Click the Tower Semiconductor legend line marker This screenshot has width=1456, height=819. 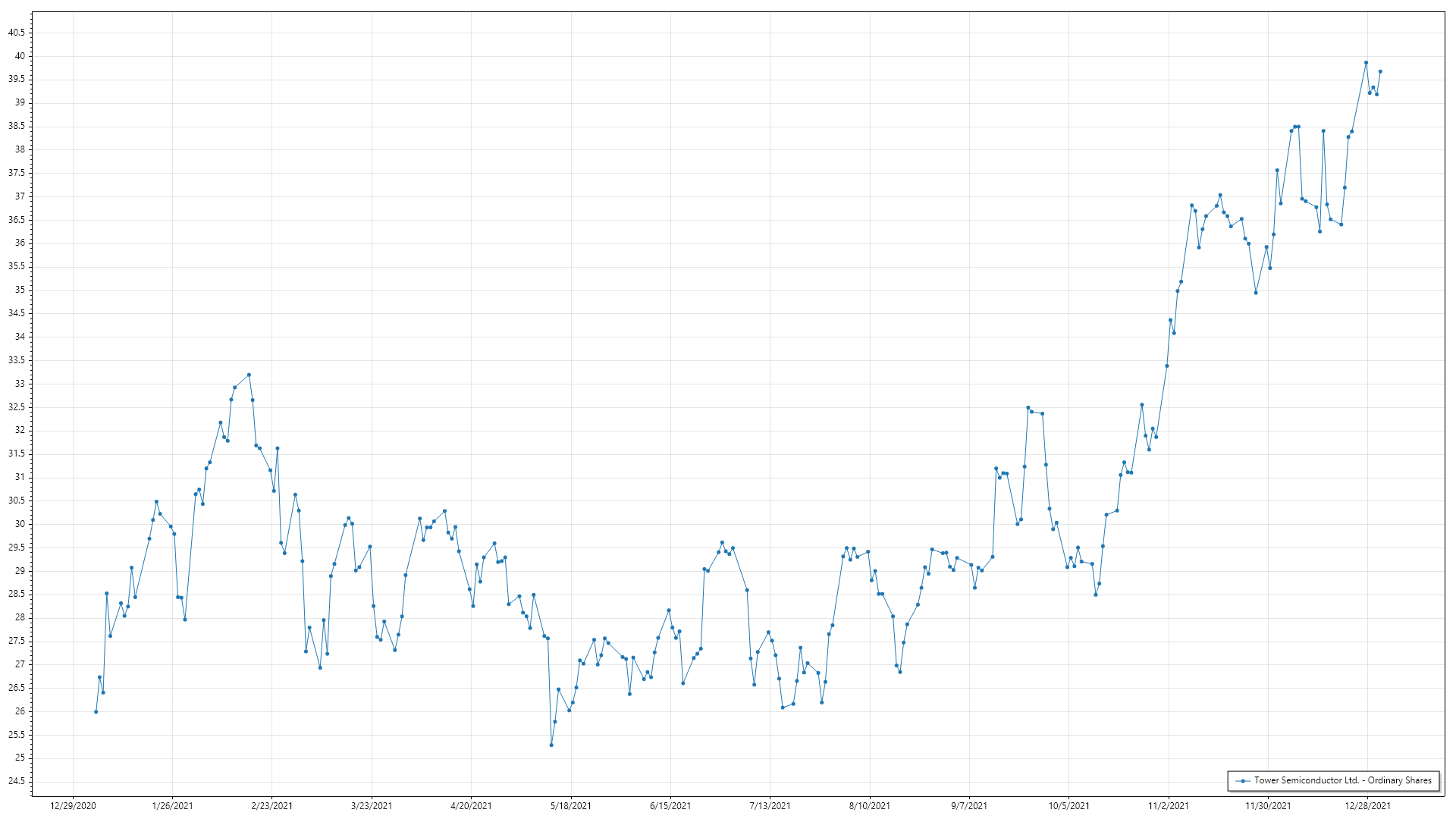(x=1242, y=780)
